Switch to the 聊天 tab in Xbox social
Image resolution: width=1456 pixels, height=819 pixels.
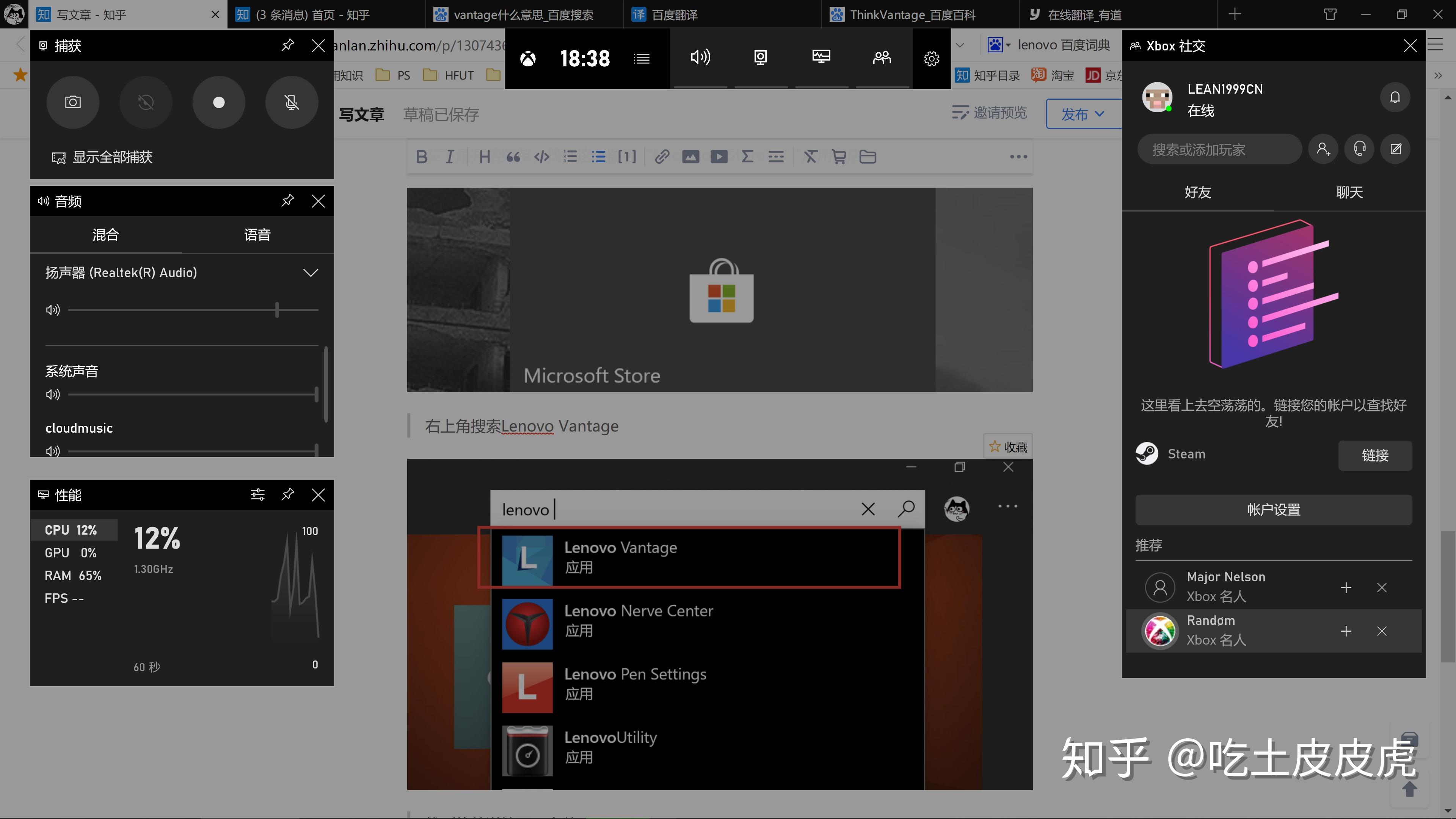tap(1350, 192)
